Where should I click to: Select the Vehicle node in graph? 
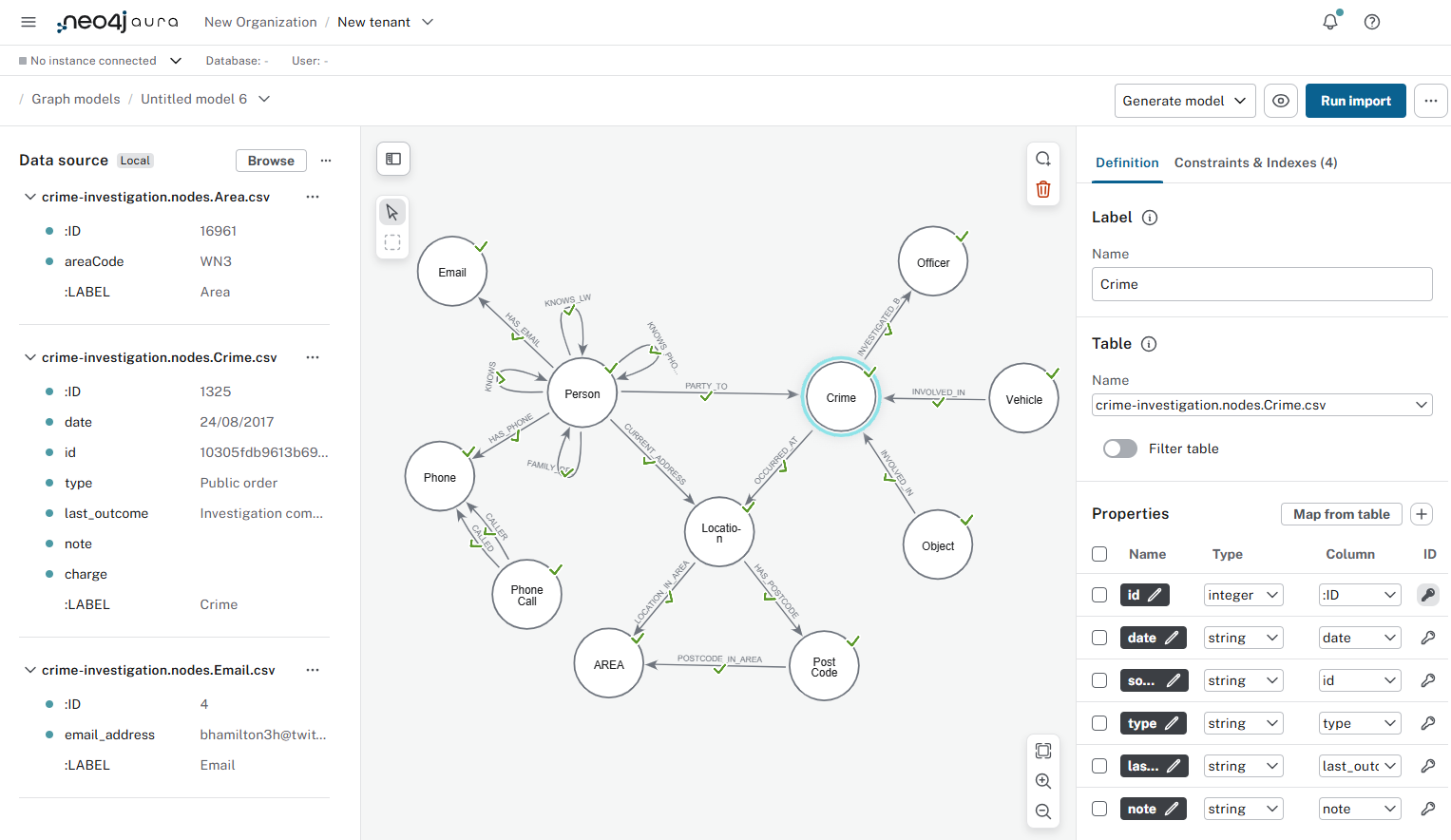[1023, 399]
